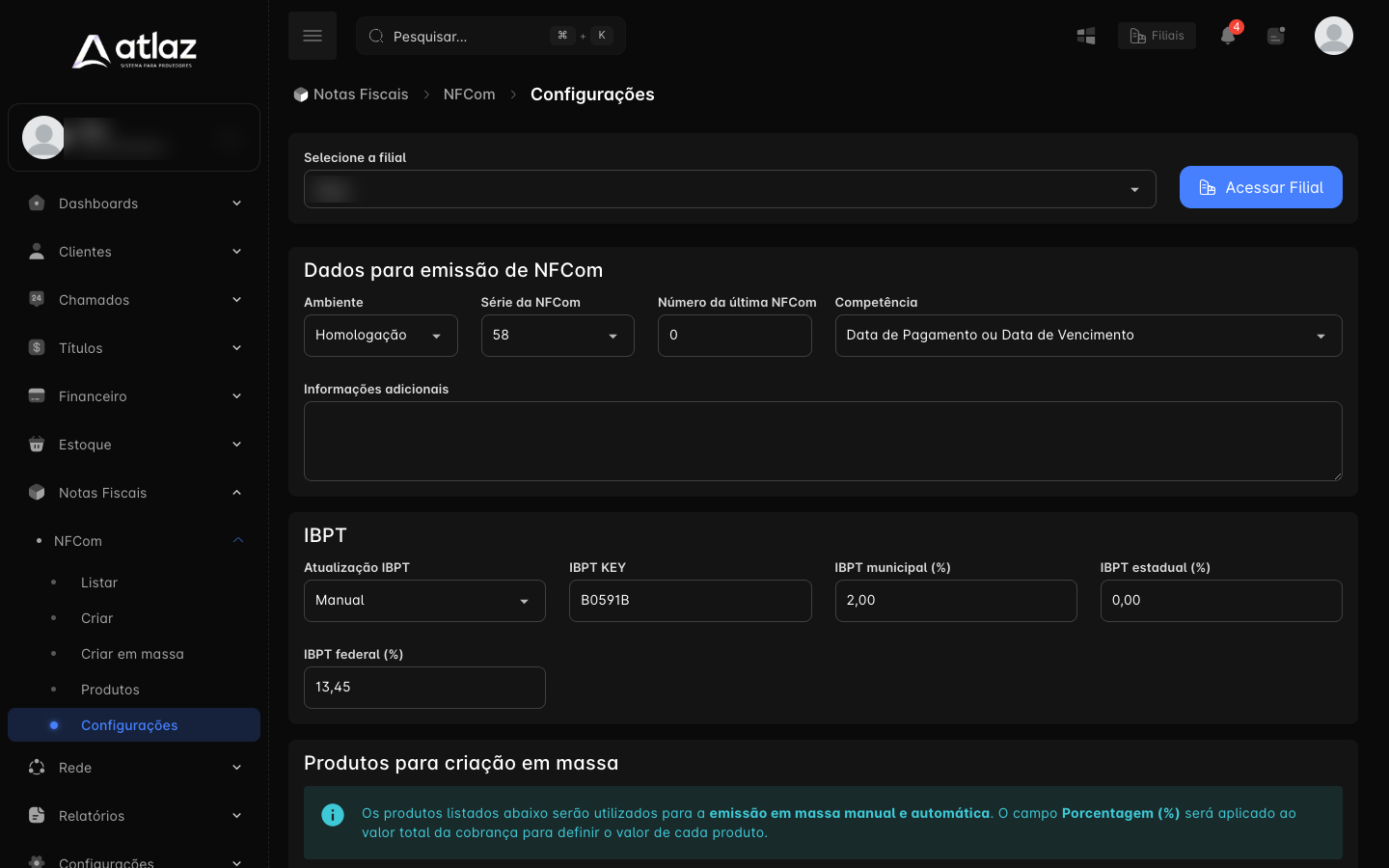
Task: Click the Chamados 24 icon
Action: [x=37, y=299]
